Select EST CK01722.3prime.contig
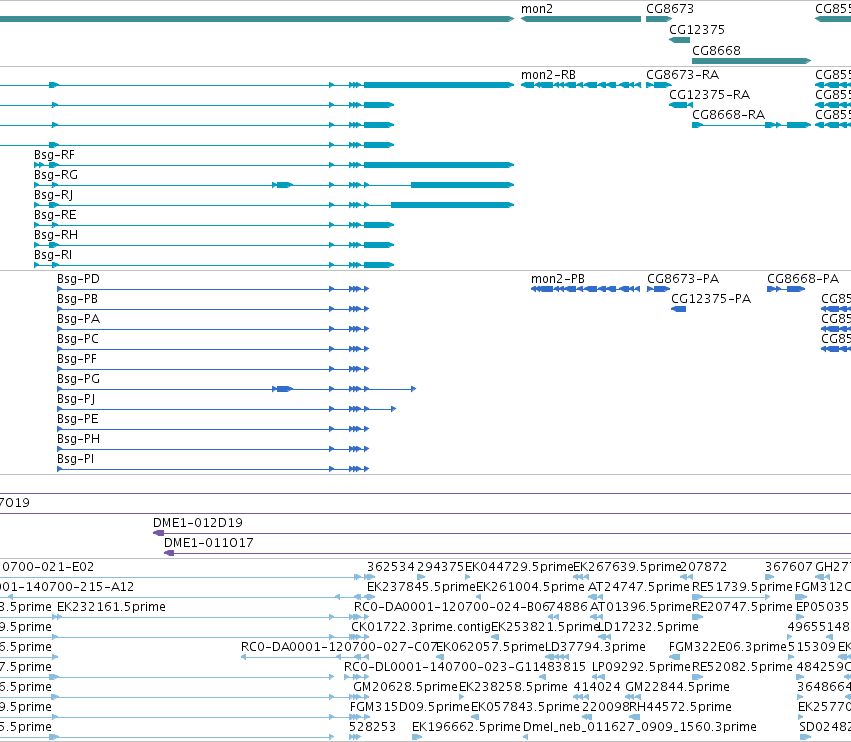 (x=421, y=627)
